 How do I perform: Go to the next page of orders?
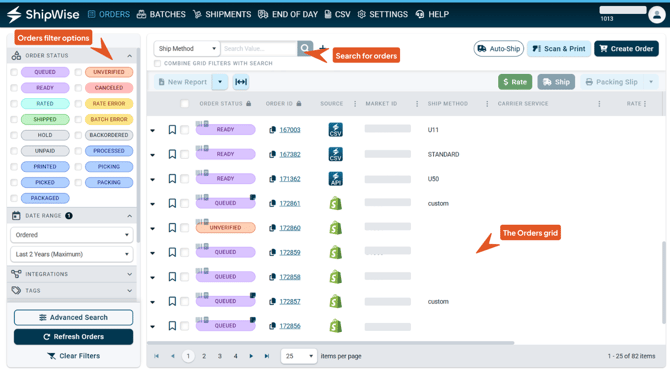point(251,356)
